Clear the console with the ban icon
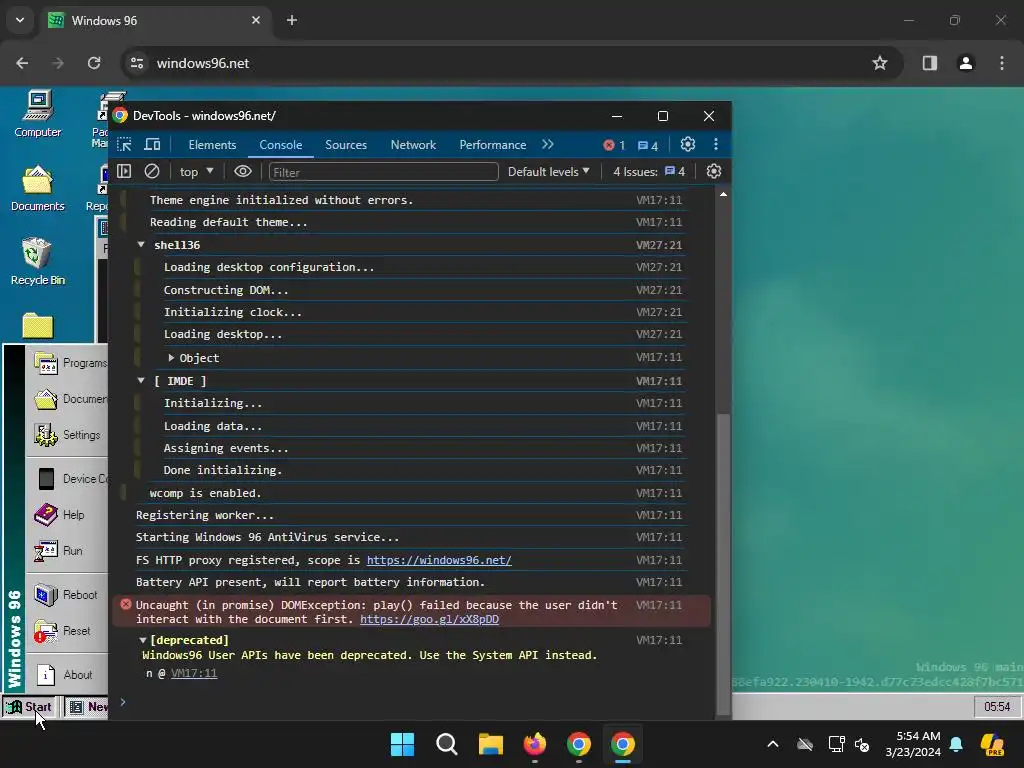 coord(152,171)
